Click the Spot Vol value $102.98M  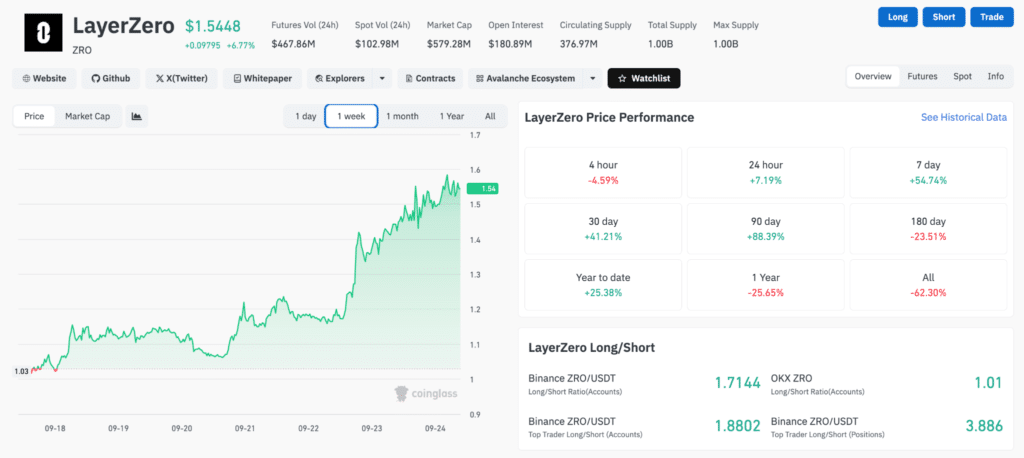(x=375, y=44)
